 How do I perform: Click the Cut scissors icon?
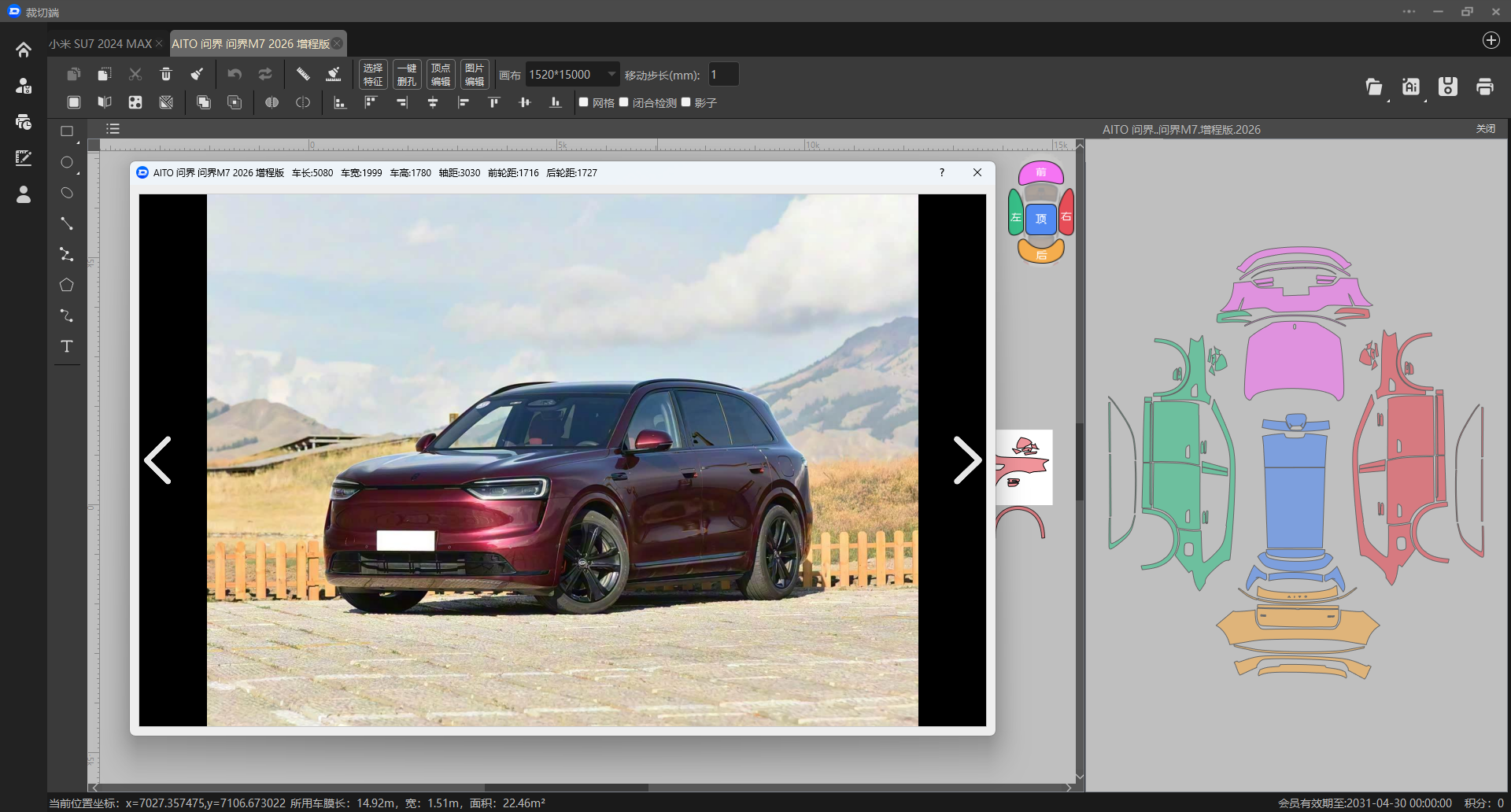(x=135, y=74)
